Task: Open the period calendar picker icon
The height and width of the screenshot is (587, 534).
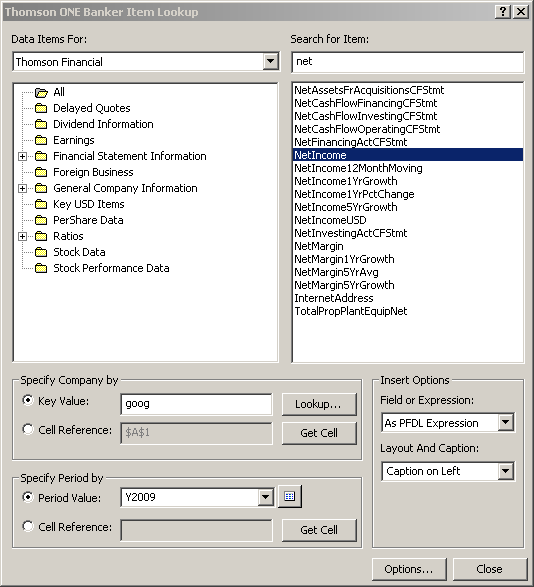Action: pos(289,497)
